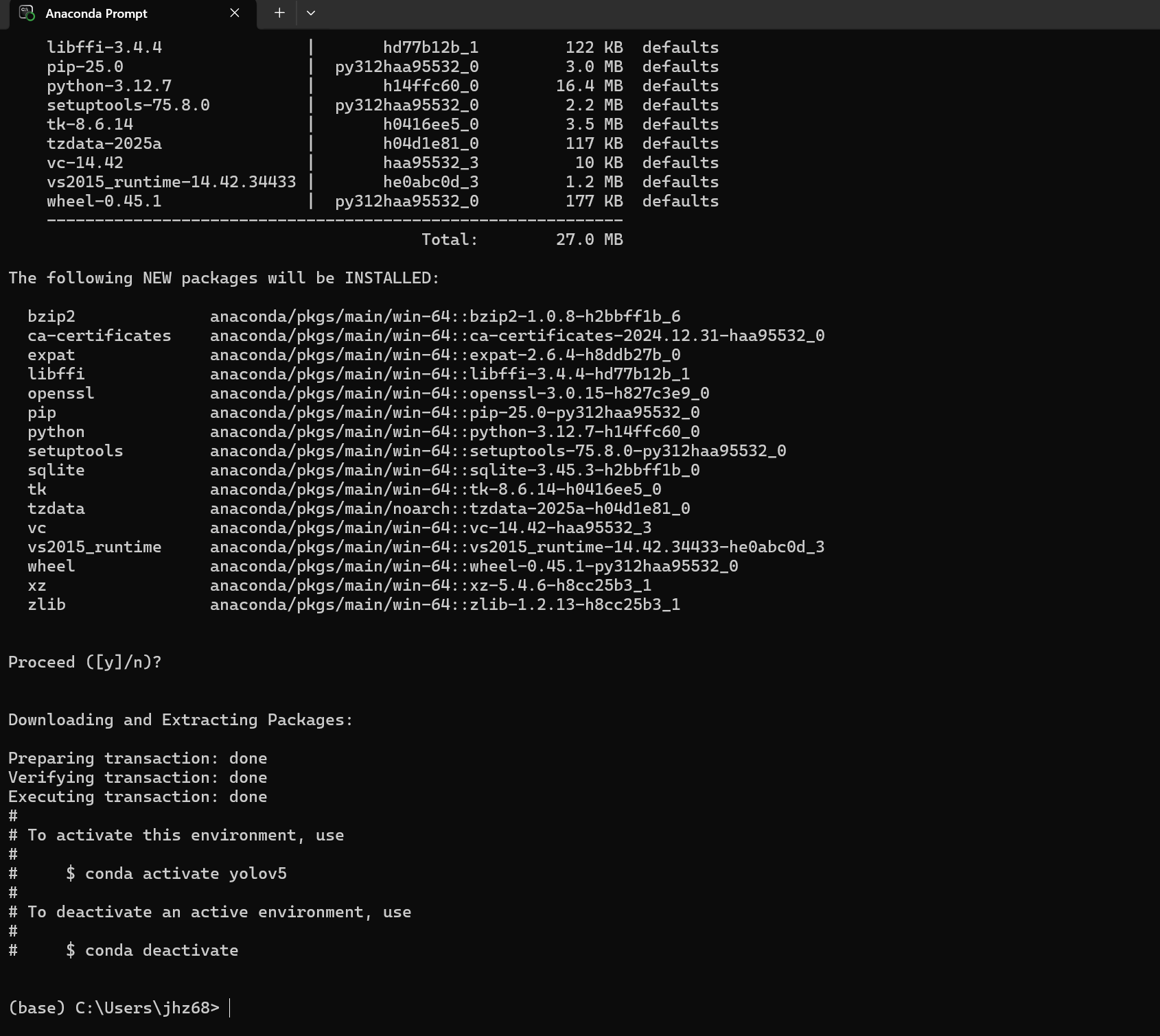This screenshot has height=1036, width=1160.
Task: Click 'vs2015_runtime-14.42.34433' in download table
Action: [x=172, y=182]
